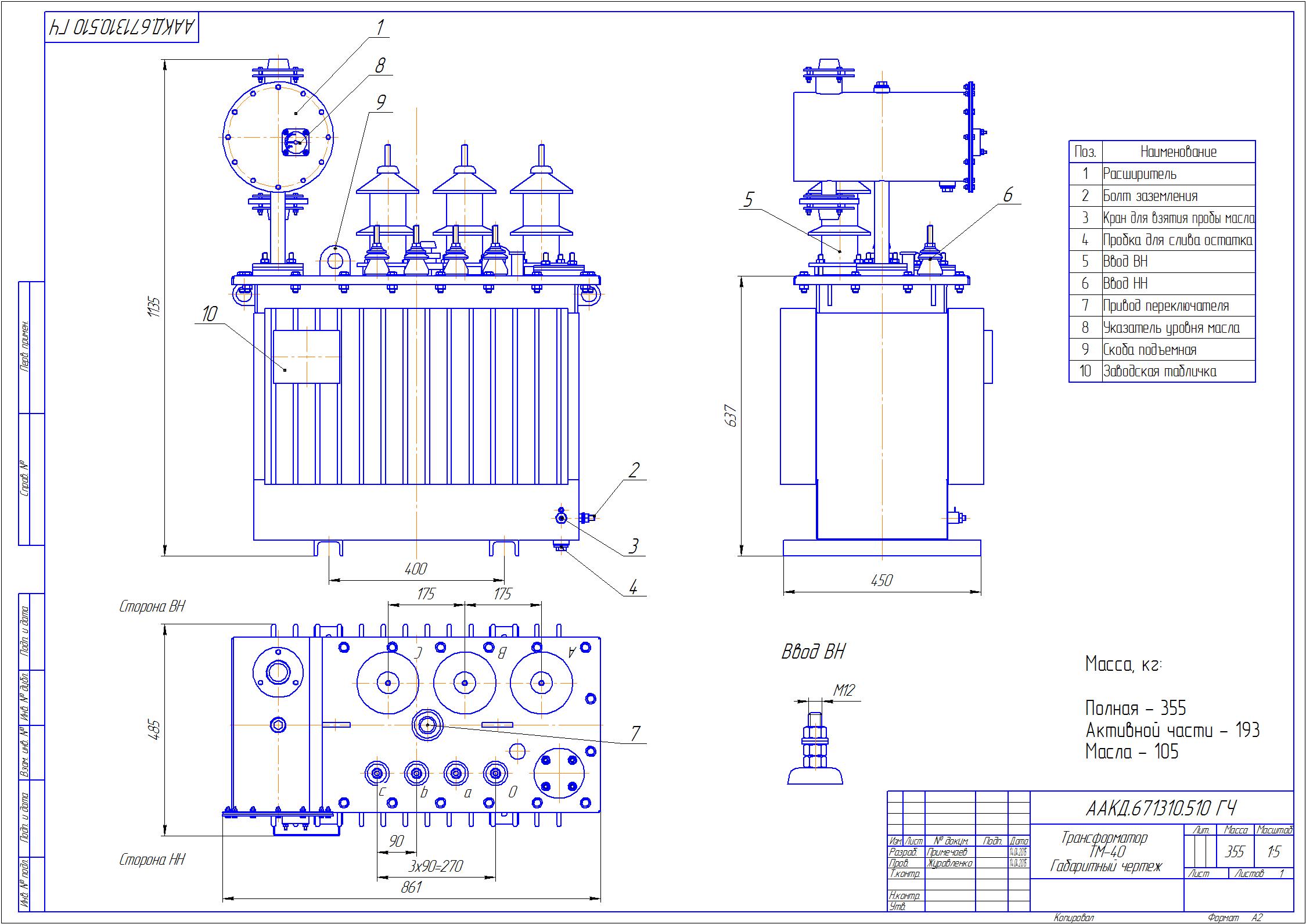This screenshot has height=924, width=1306.
Task: Click the 1:5 scale value
Action: point(1273,852)
